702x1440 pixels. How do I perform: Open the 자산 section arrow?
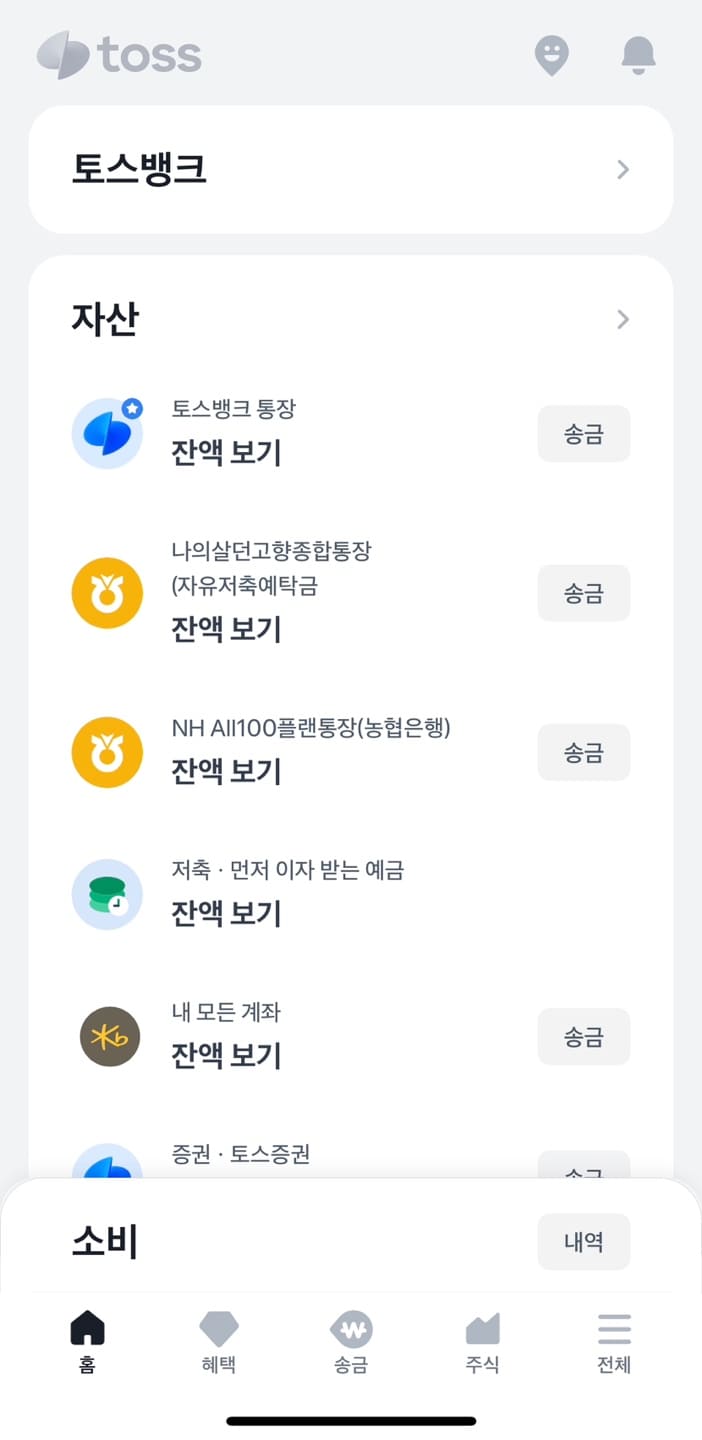point(622,319)
